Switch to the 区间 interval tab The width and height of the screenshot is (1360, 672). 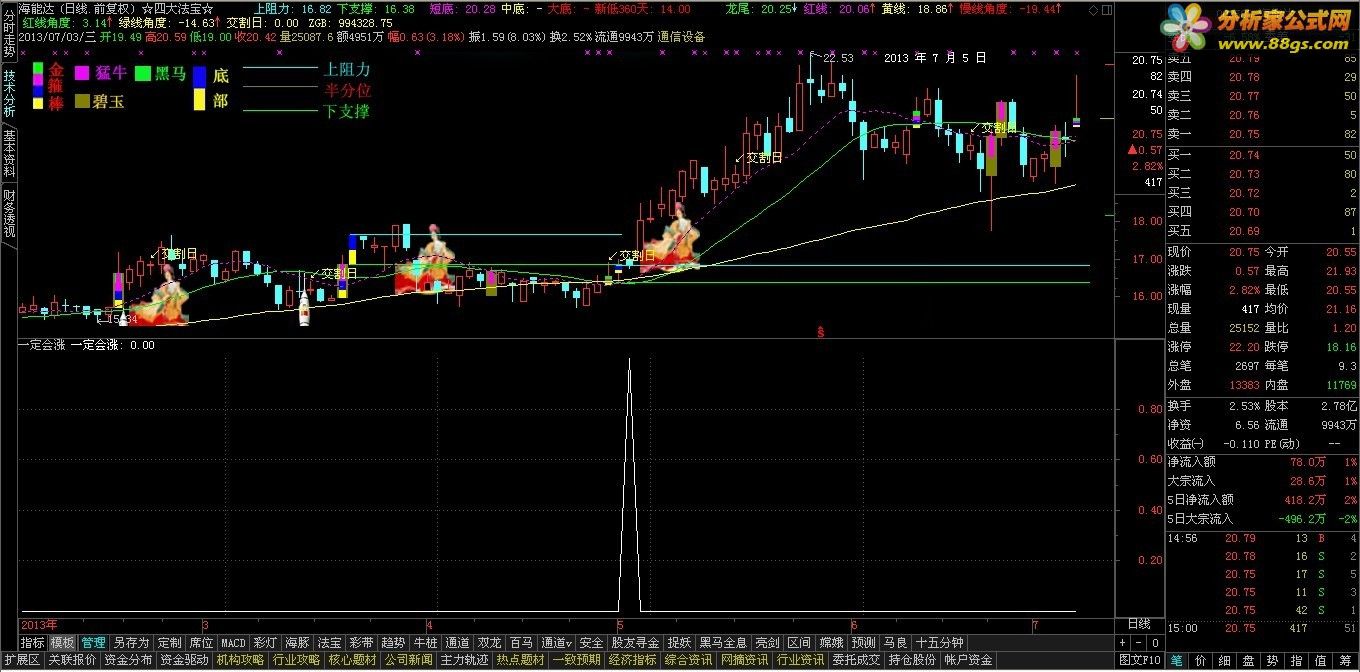[799, 642]
